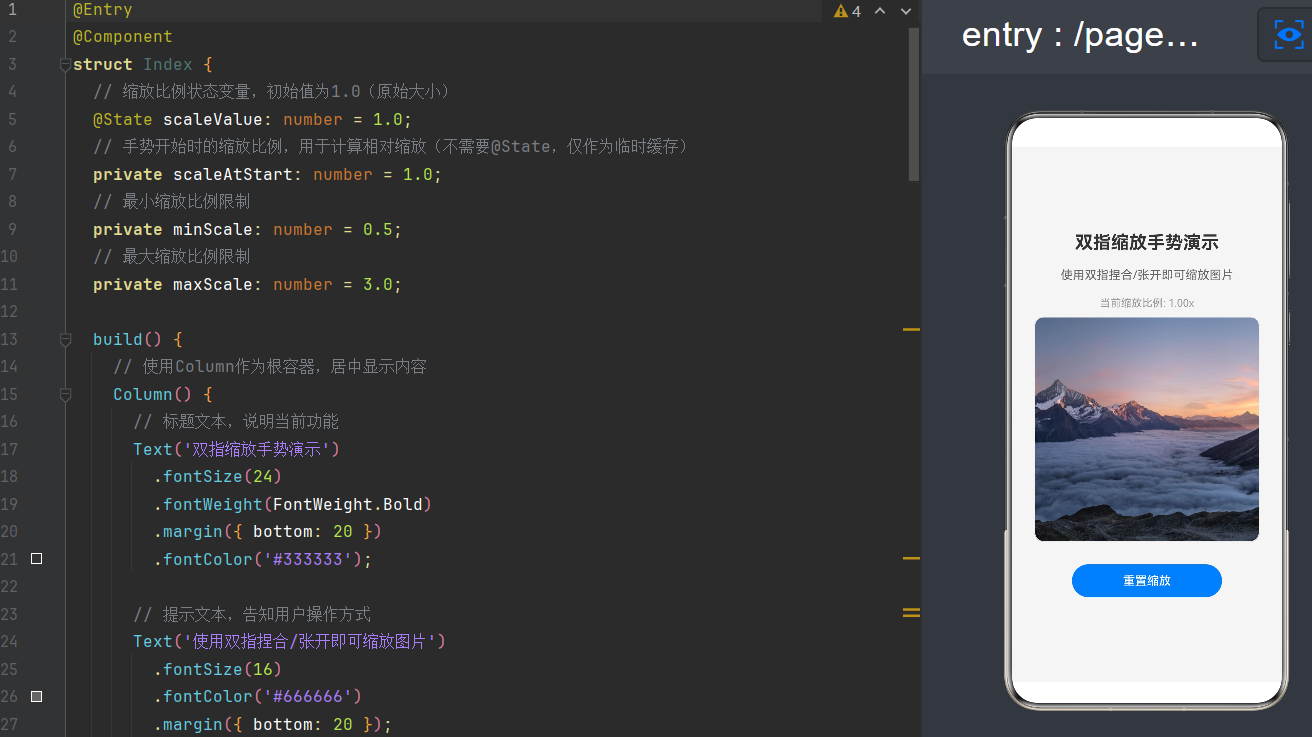Click line number 13 in the gutter
The width and height of the screenshot is (1312, 737).
(10, 340)
